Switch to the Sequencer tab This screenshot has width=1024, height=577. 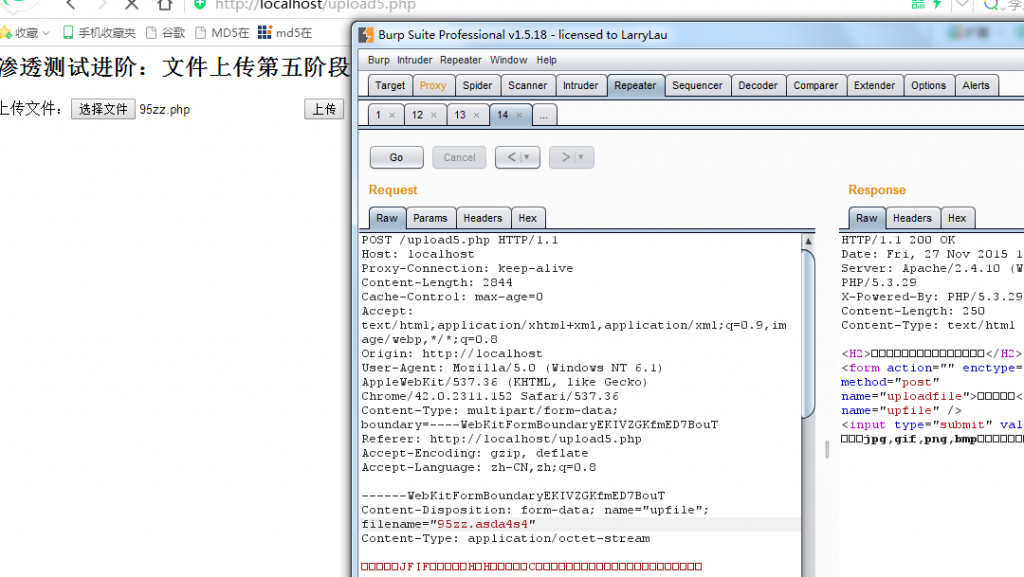pos(697,86)
